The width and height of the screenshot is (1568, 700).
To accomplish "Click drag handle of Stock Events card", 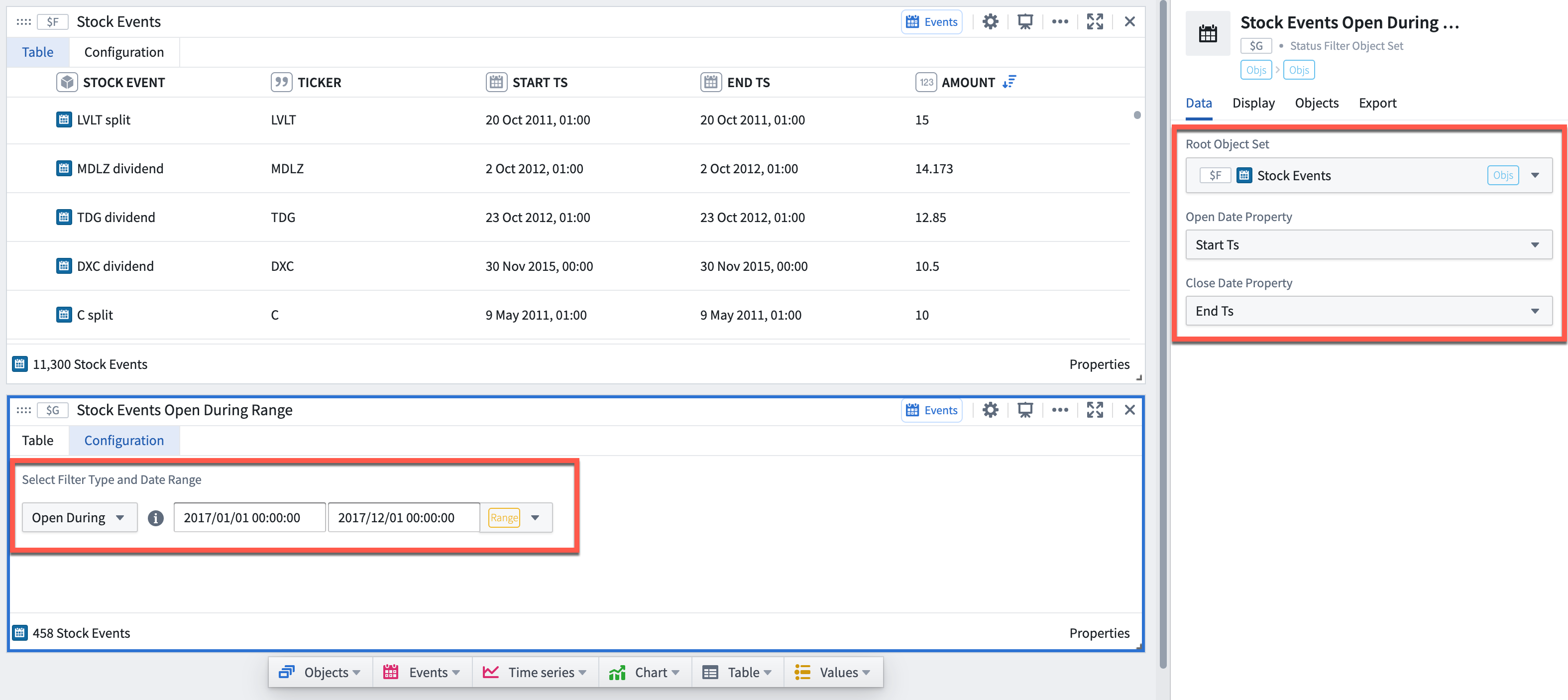I will pos(24,22).
